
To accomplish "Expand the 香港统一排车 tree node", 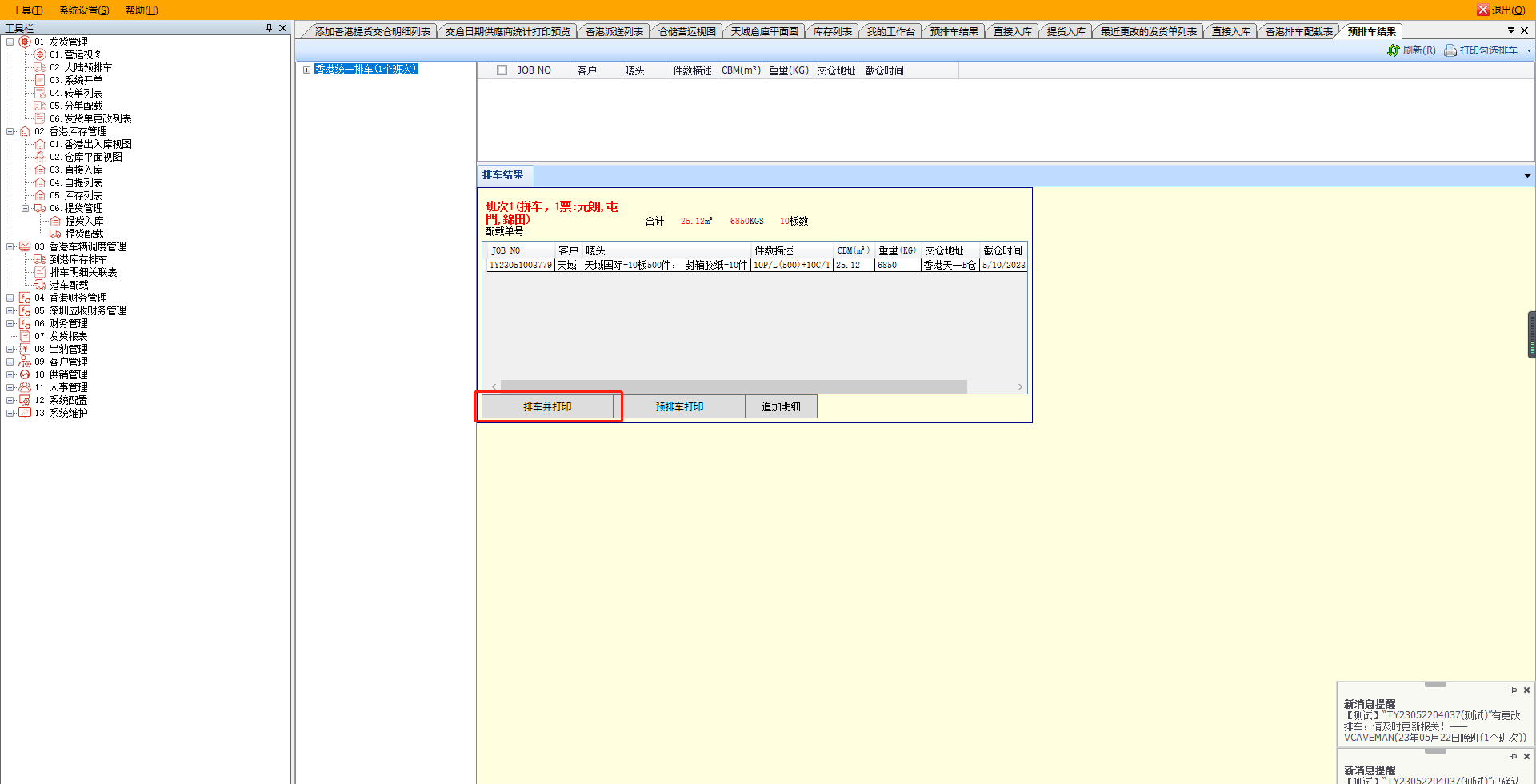I will click(x=306, y=70).
